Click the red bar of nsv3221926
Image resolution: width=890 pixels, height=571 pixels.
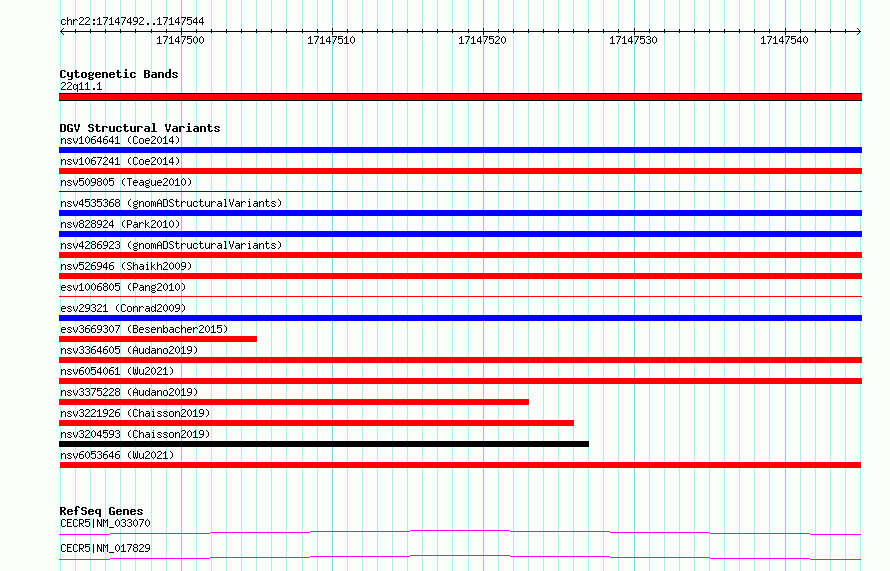(316, 423)
